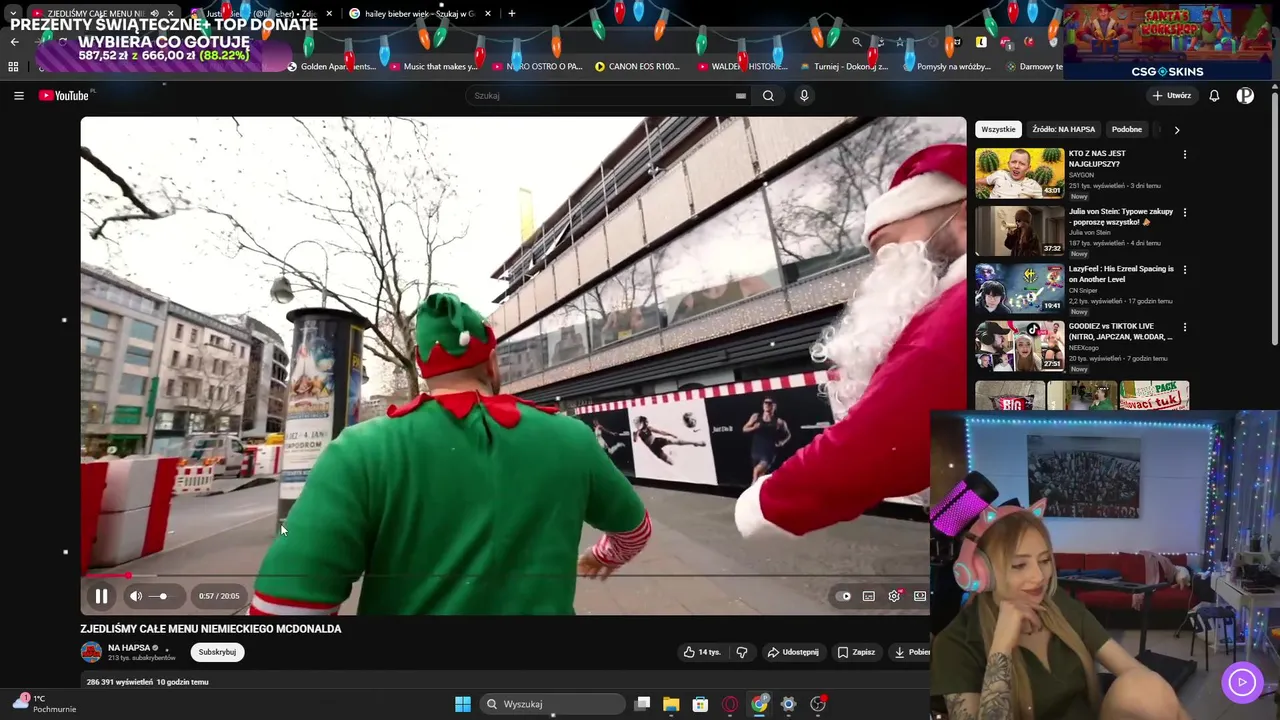
Task: Select the Wszystkie filter chip
Action: coord(998,129)
